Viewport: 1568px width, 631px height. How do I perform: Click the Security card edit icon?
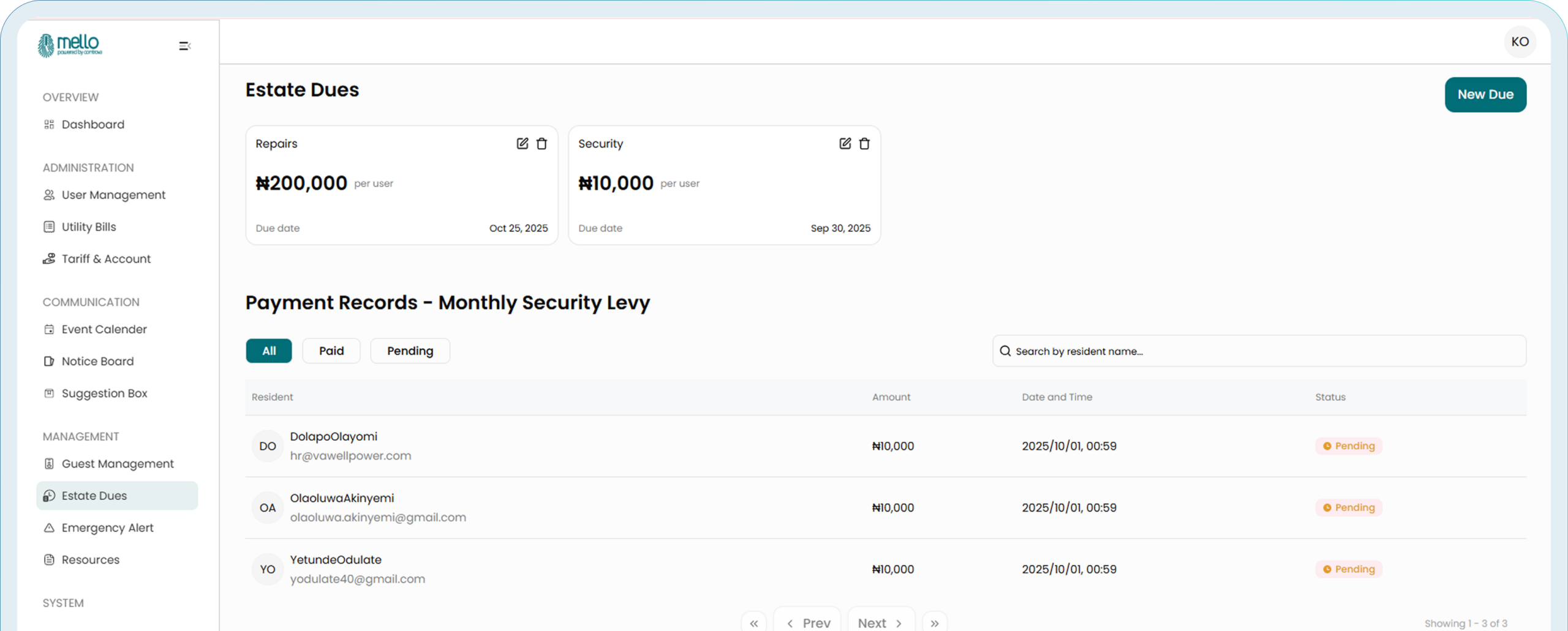(x=845, y=143)
